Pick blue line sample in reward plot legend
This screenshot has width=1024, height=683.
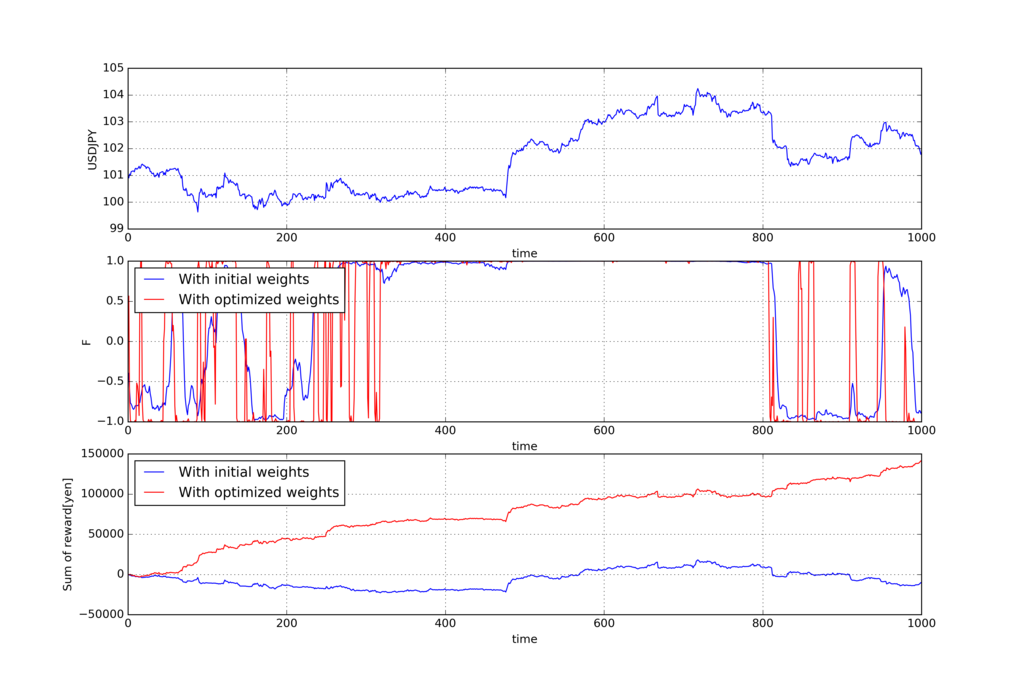click(154, 472)
